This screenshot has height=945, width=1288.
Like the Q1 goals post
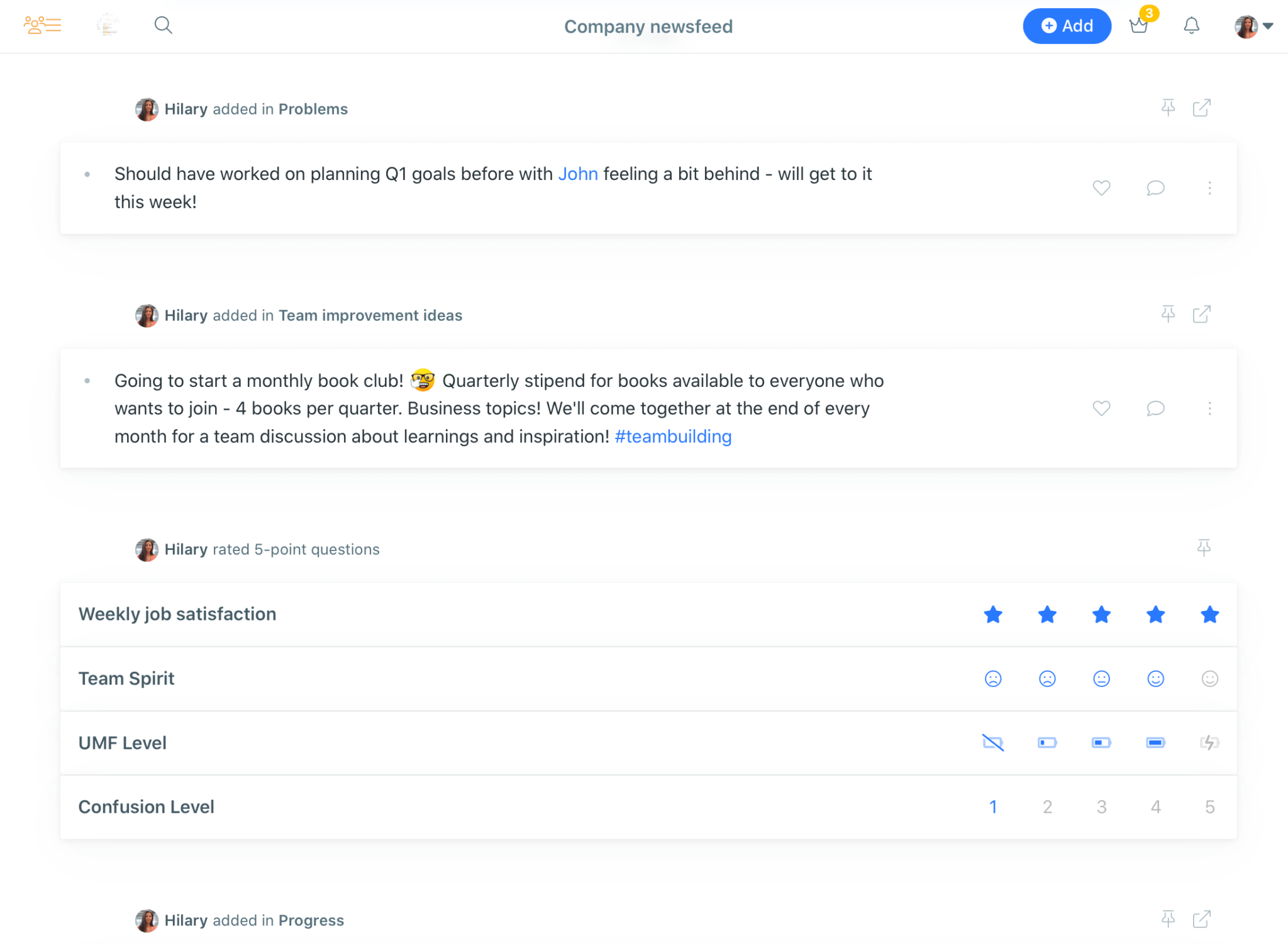pos(1101,187)
